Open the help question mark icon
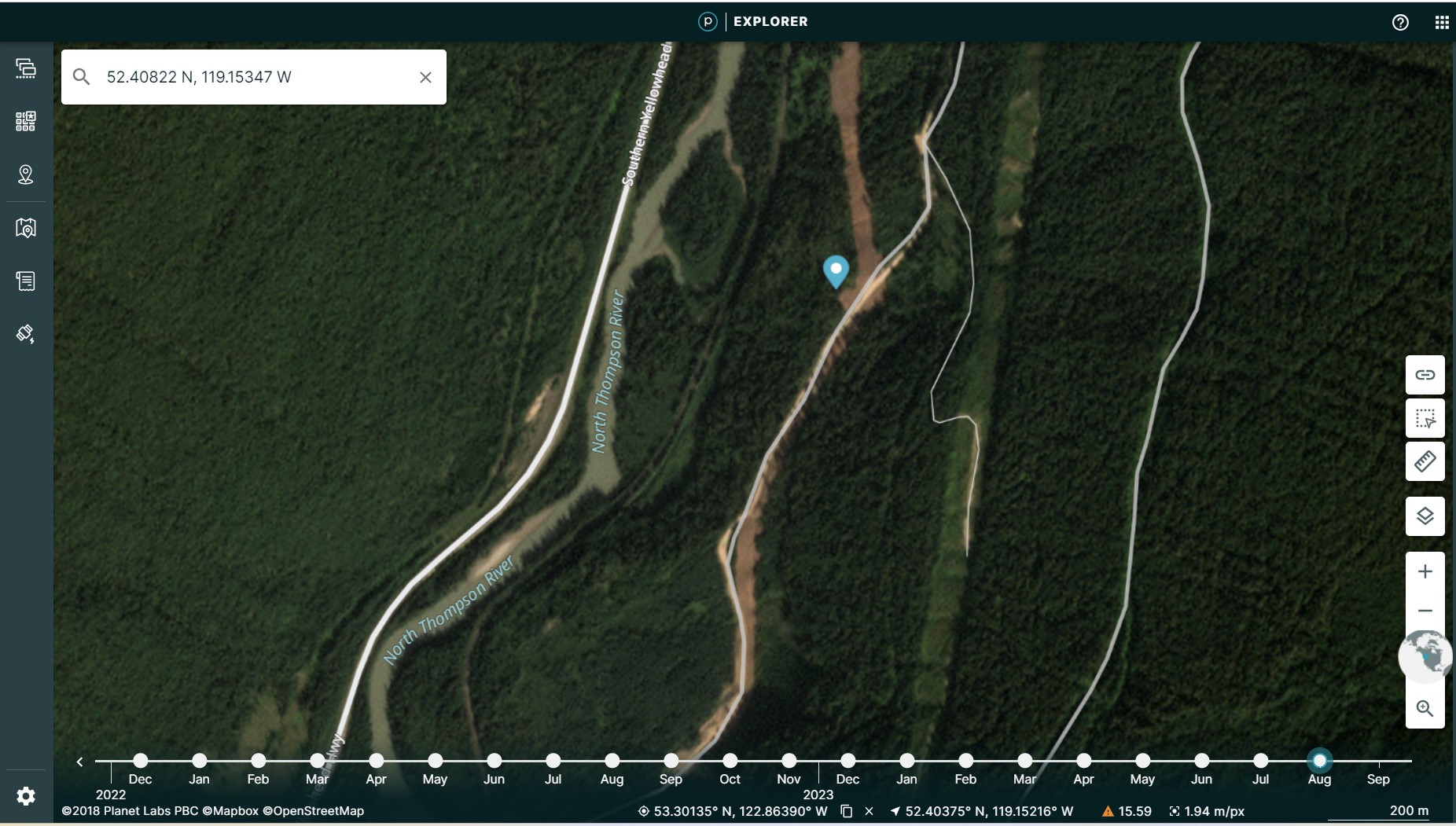 click(1400, 22)
